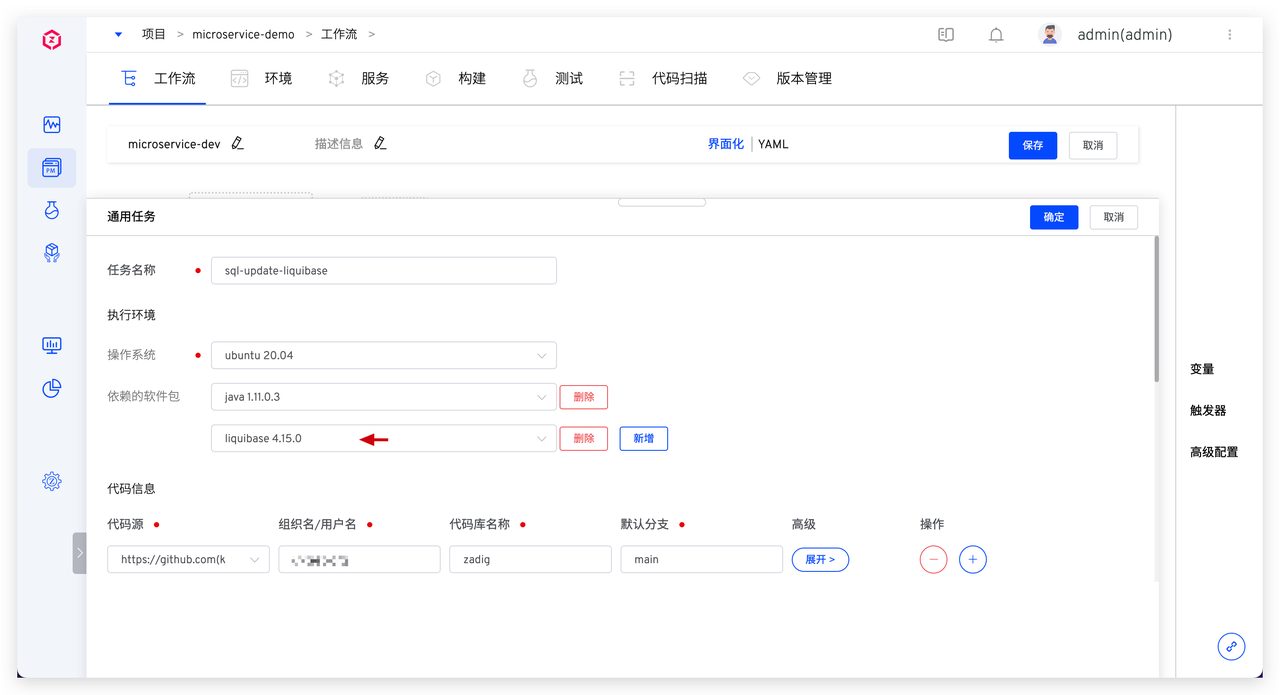This screenshot has height=695, width=1280.
Task: Click the 组织名/用户名 field
Action: (x=359, y=559)
